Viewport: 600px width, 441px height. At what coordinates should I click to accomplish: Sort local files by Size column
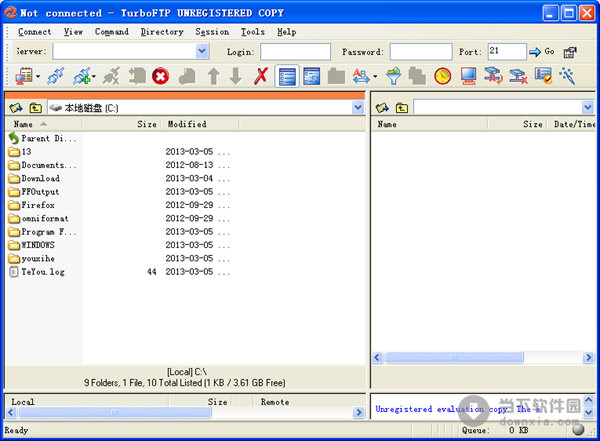click(x=123, y=124)
